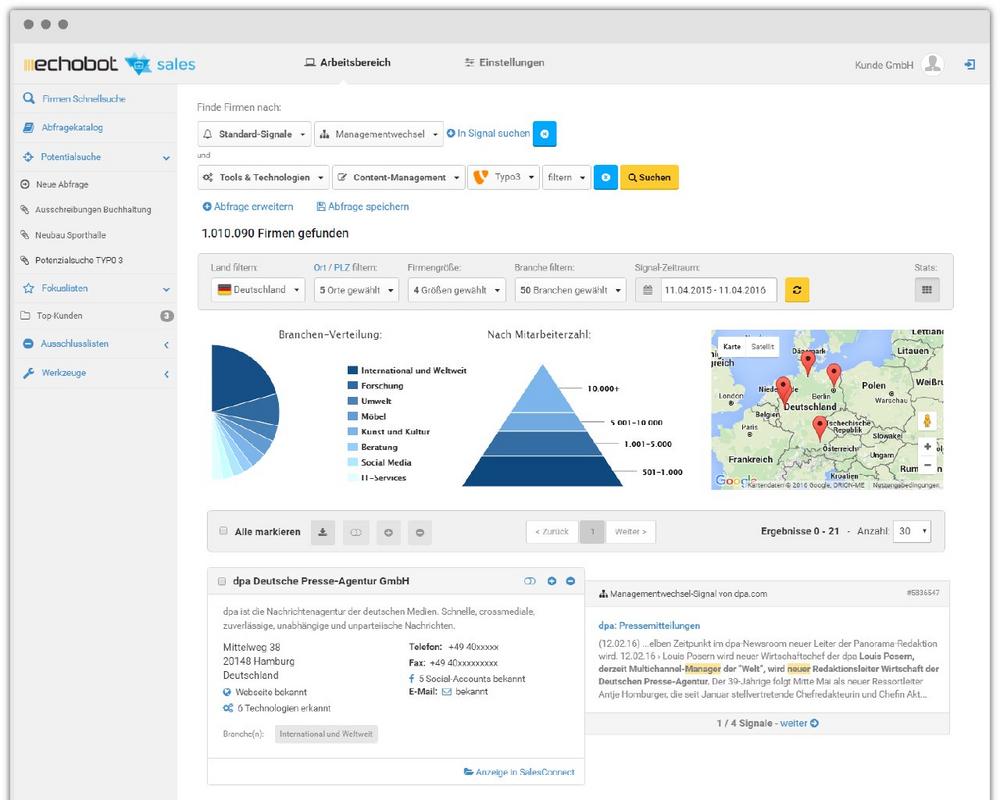Screen dimensions: 1000x800
Task: Show next signal via weiter link
Action: pyautogui.click(x=799, y=723)
